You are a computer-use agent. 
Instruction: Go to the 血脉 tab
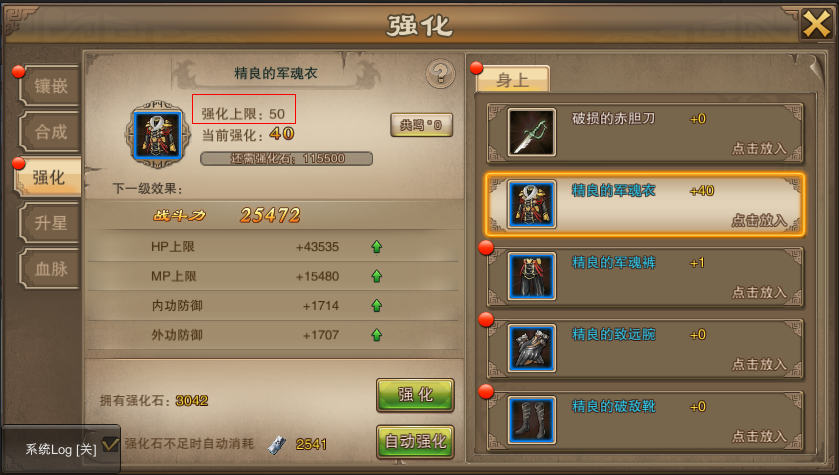coord(50,269)
